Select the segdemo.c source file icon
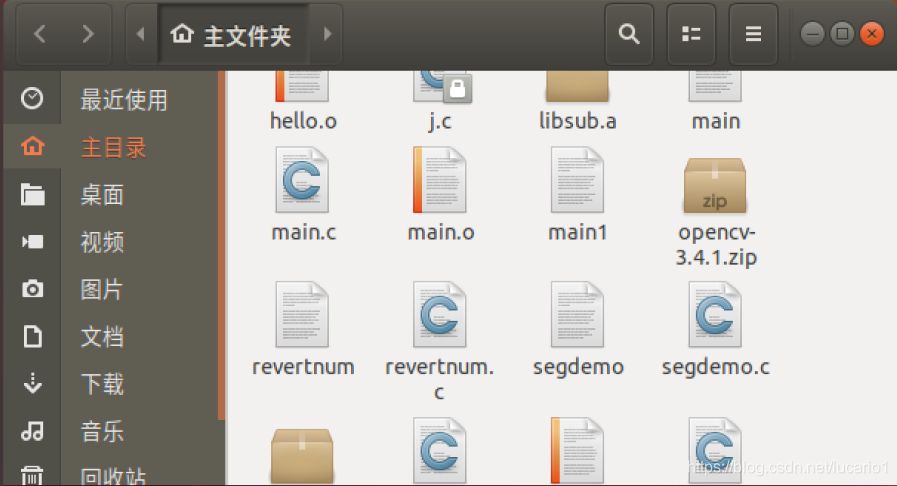The height and width of the screenshot is (486, 897). click(x=715, y=314)
